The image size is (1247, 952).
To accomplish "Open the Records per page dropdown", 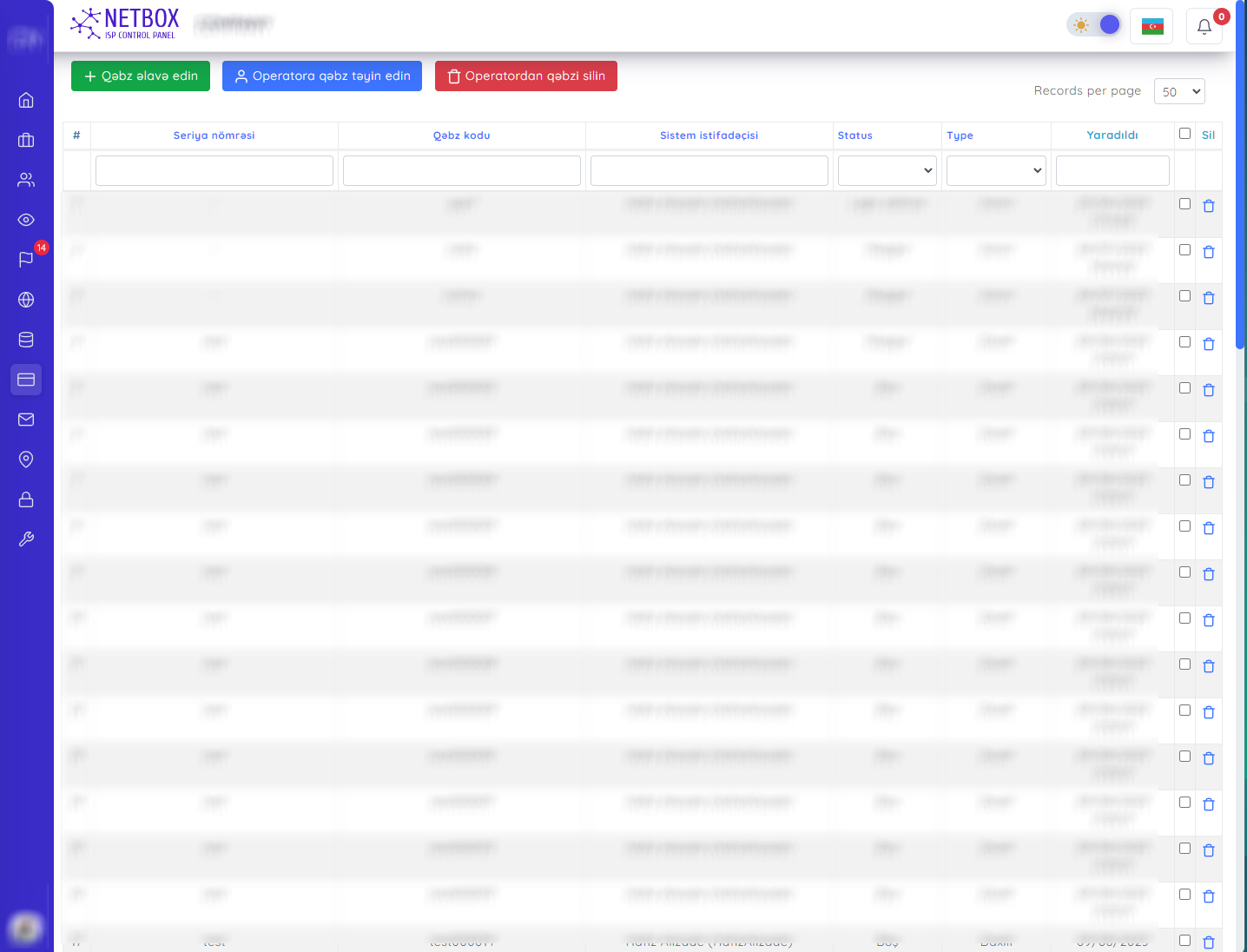I will pos(1179,91).
